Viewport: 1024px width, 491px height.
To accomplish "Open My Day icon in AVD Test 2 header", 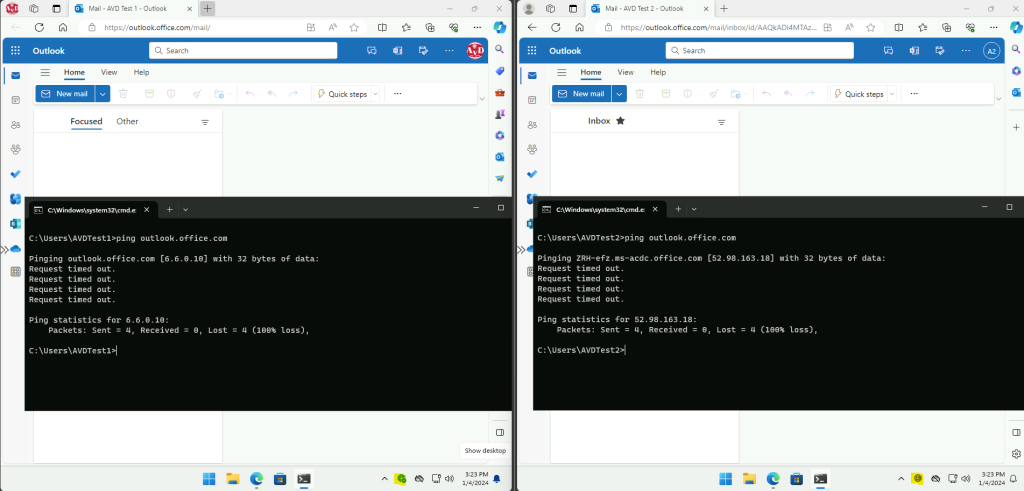I will tap(940, 50).
